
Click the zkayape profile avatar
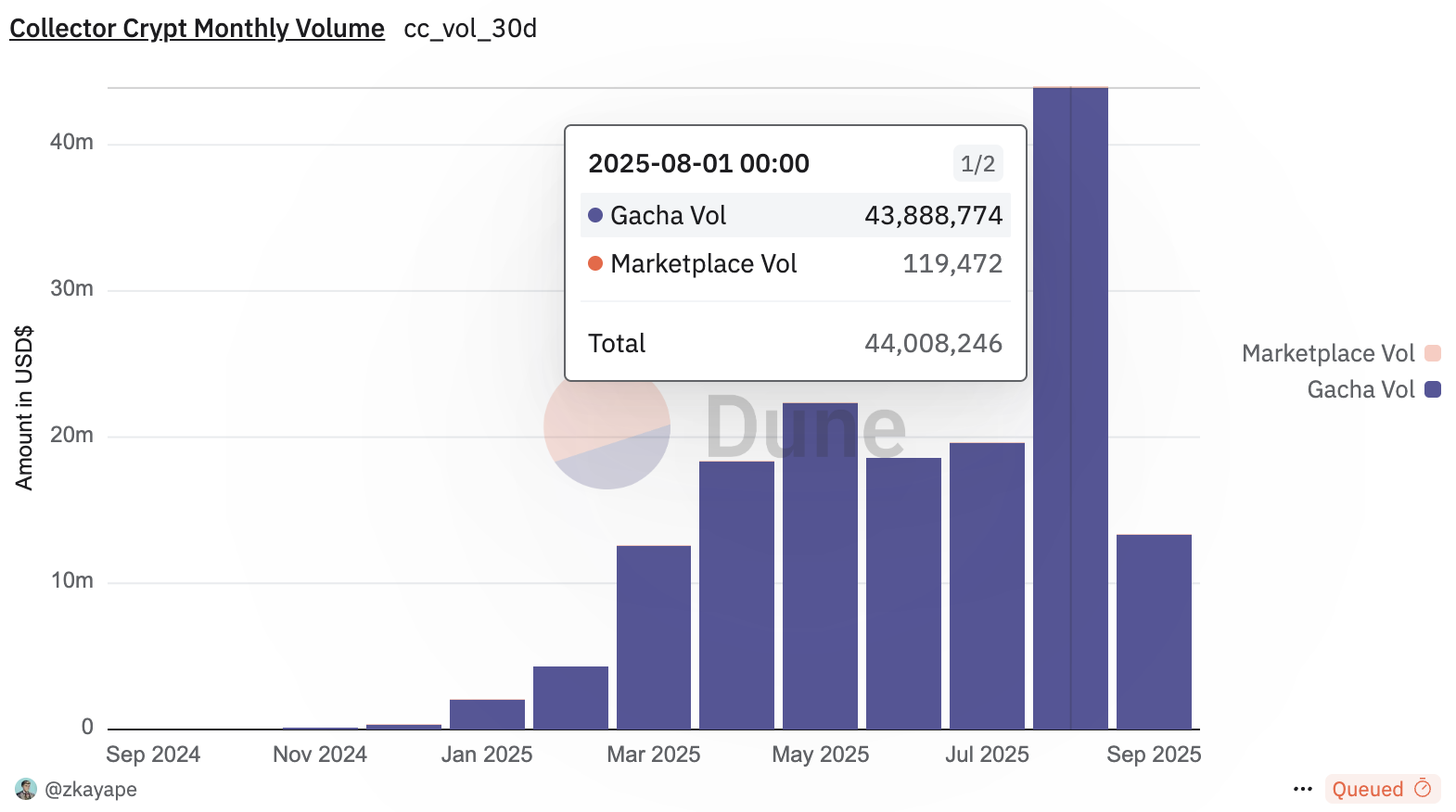26,789
